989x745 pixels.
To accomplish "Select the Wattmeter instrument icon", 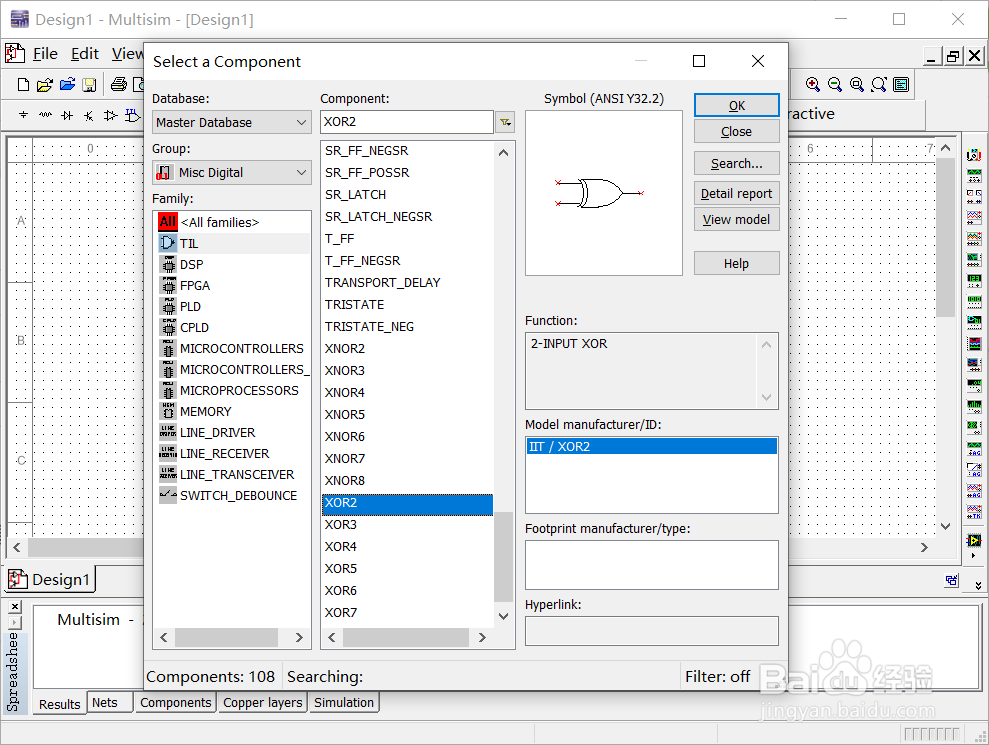I will [974, 196].
